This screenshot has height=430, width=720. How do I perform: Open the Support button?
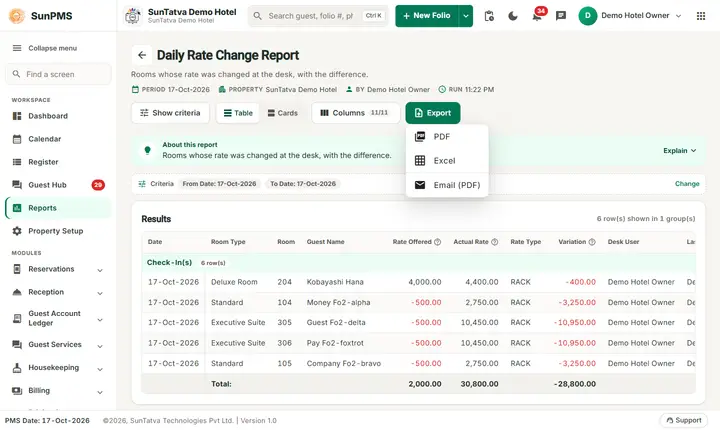[684, 420]
